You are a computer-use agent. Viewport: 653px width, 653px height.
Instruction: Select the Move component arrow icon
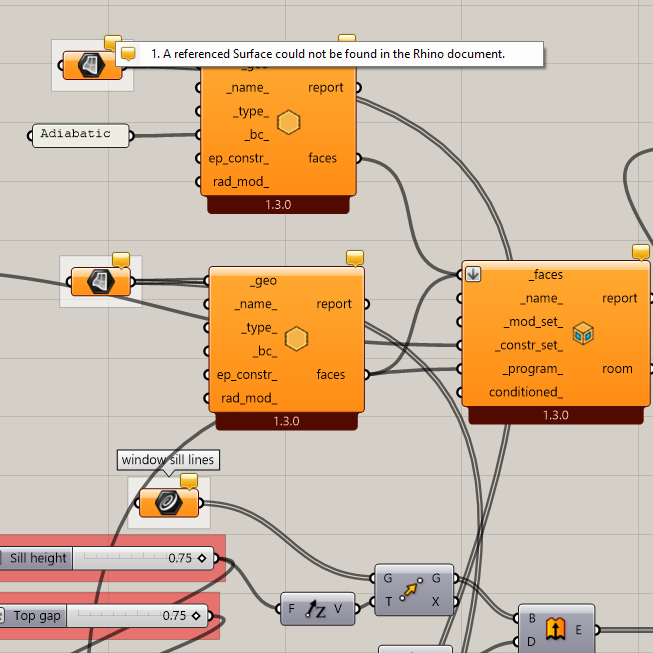click(411, 589)
